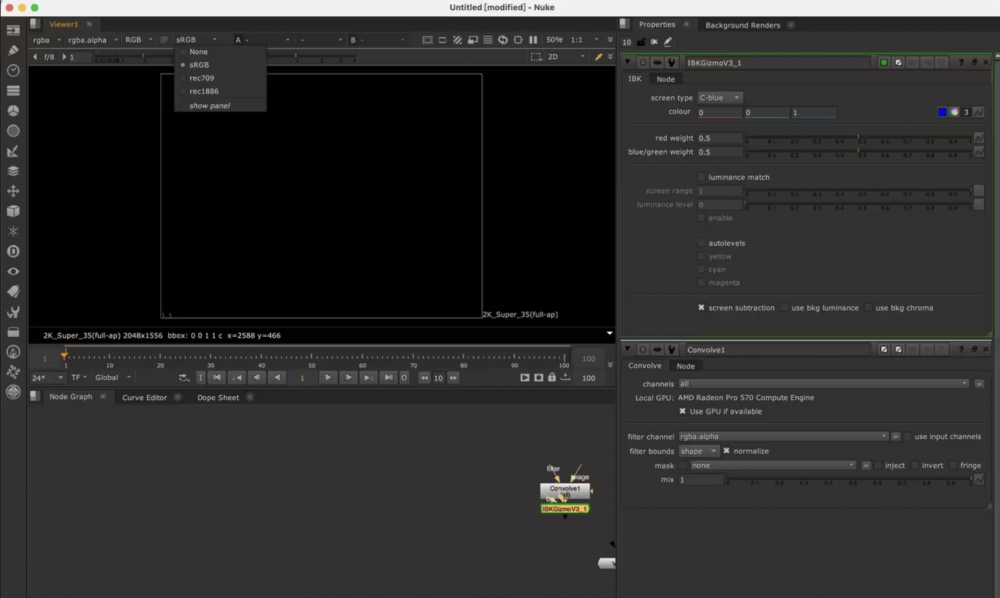
Task: Open the mask none dropdown
Action: [x=773, y=465]
